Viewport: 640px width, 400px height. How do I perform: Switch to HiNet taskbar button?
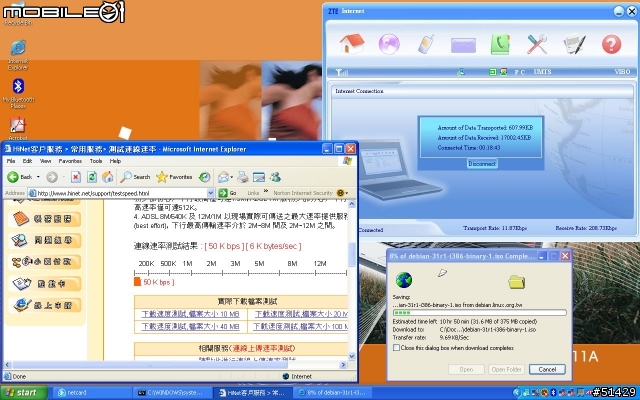click(x=251, y=393)
